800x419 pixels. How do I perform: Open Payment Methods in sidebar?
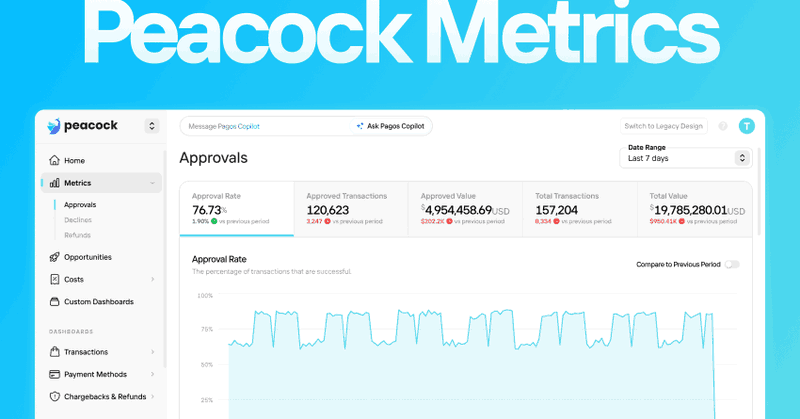coord(101,375)
